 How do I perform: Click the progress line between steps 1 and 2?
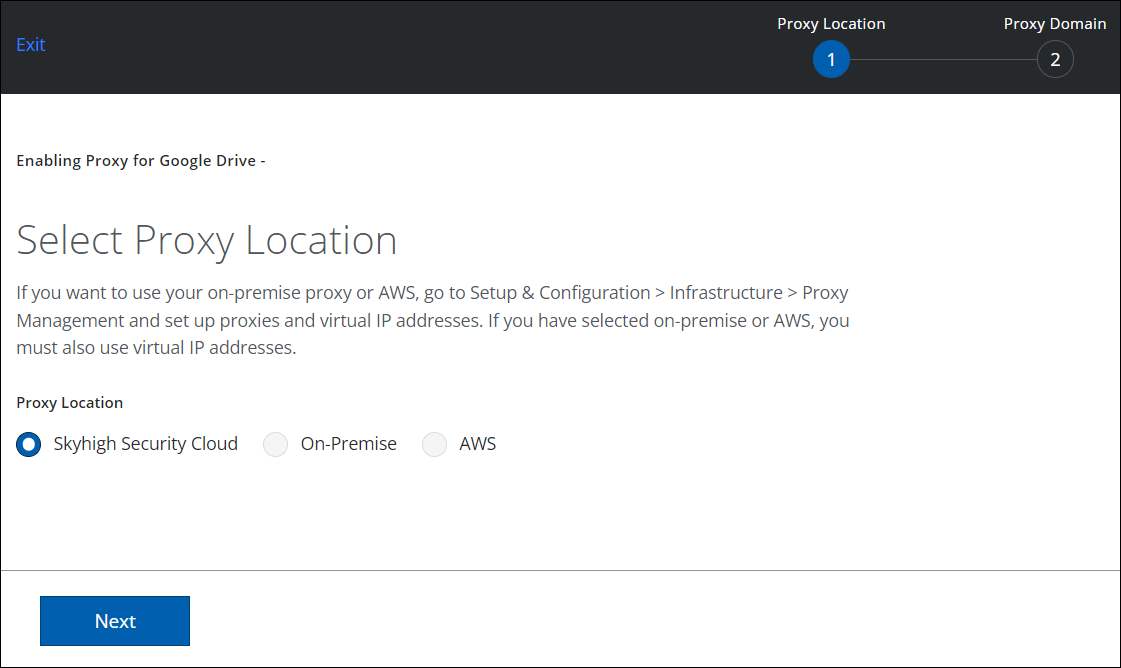click(x=942, y=60)
